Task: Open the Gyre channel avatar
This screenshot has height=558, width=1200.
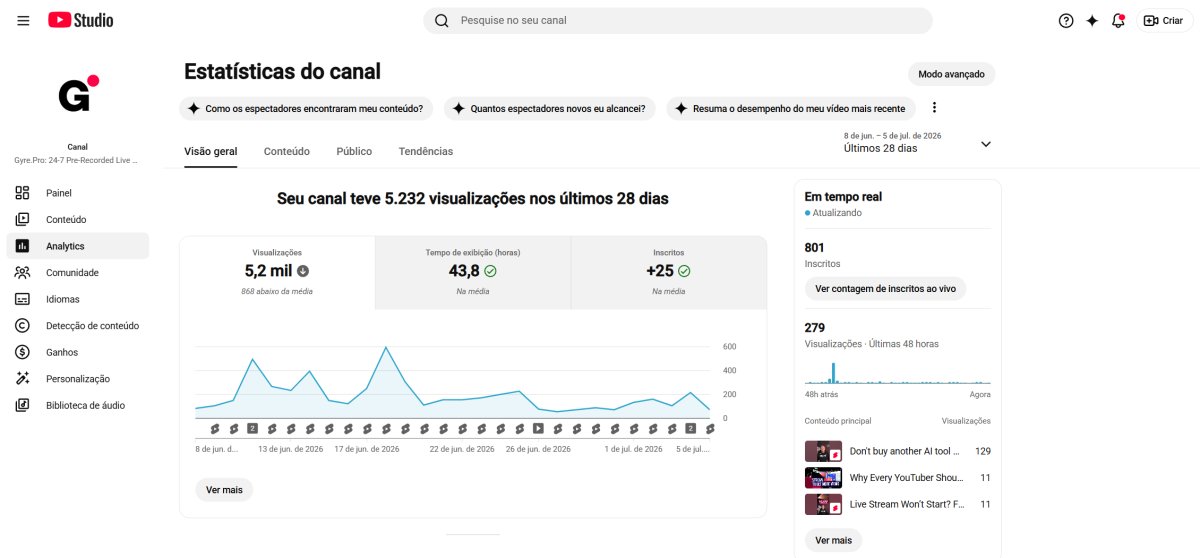Action: (x=77, y=96)
